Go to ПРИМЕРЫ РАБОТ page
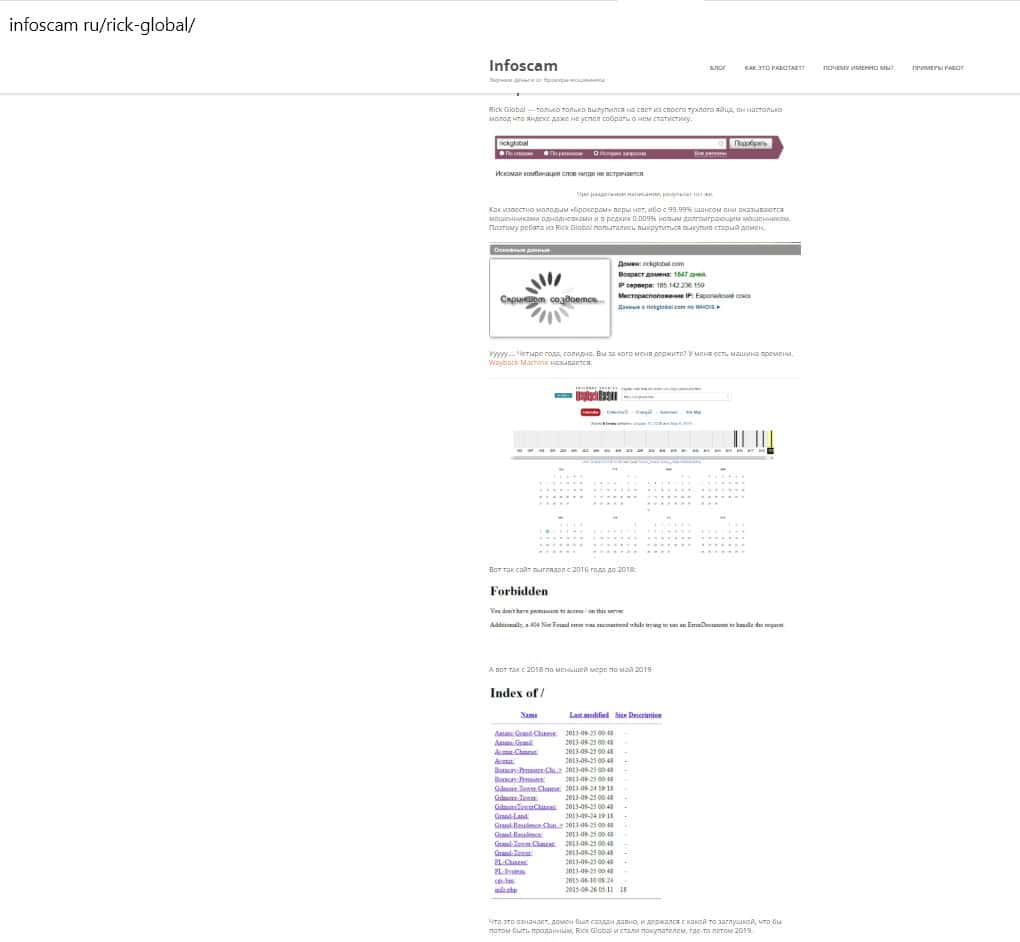 (937, 68)
